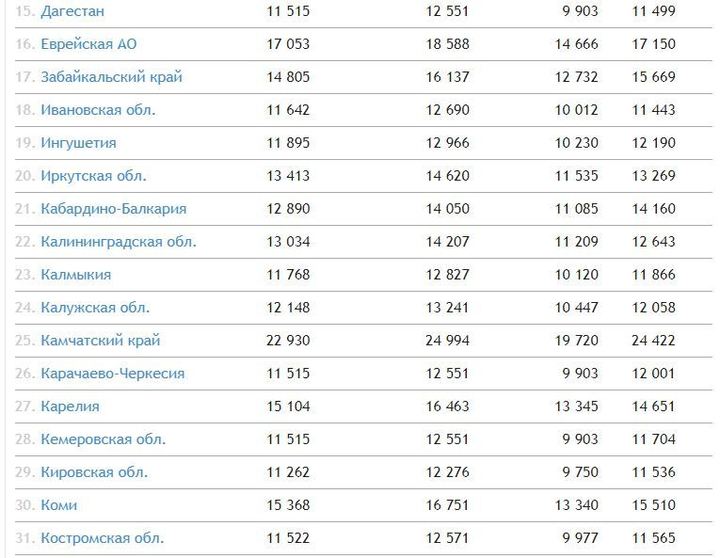The width and height of the screenshot is (720, 558).
Task: Click the 22 930 value for Камчатский край
Action: coord(288,341)
